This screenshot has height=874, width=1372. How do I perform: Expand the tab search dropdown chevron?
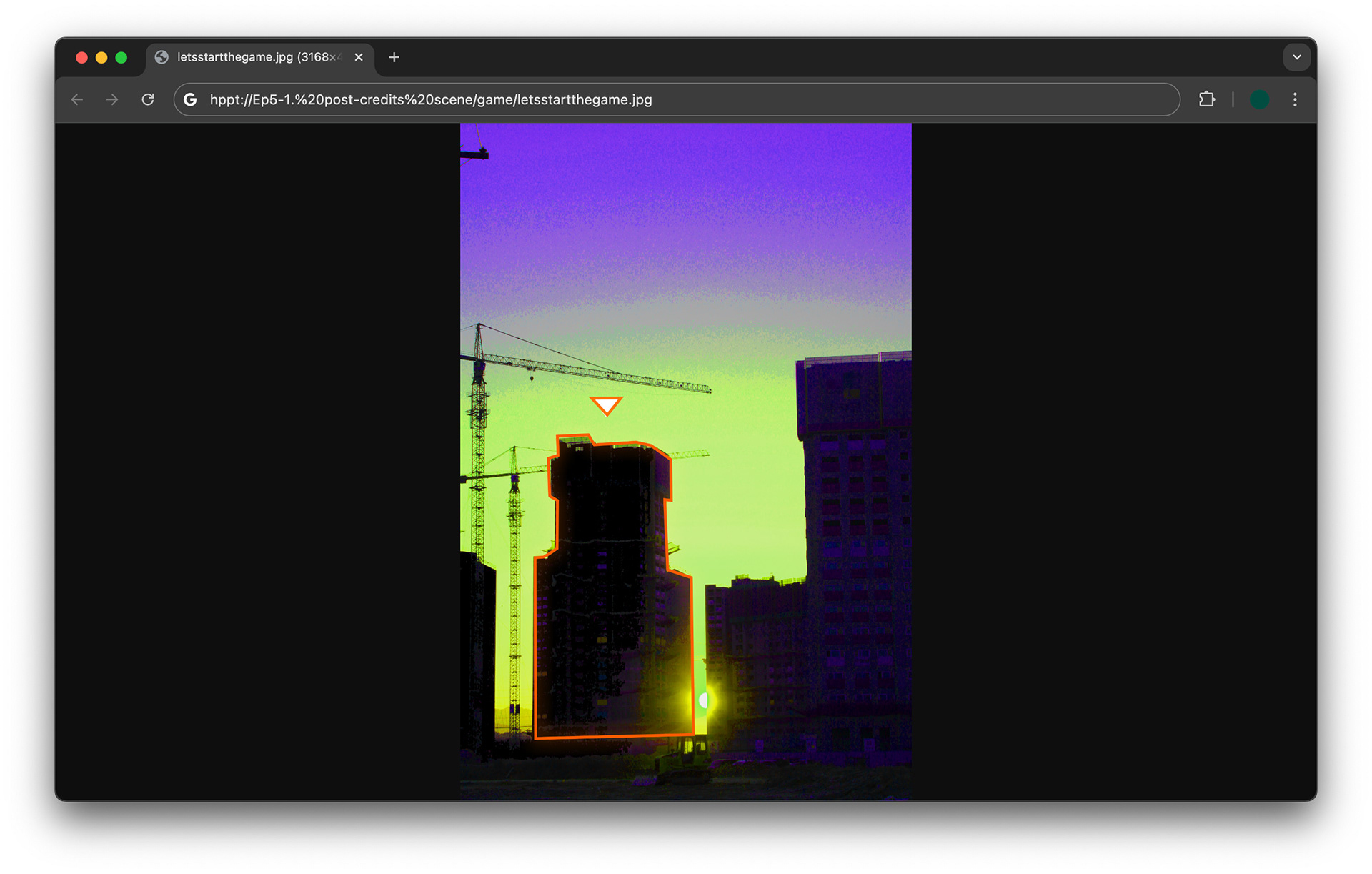click(x=1296, y=57)
